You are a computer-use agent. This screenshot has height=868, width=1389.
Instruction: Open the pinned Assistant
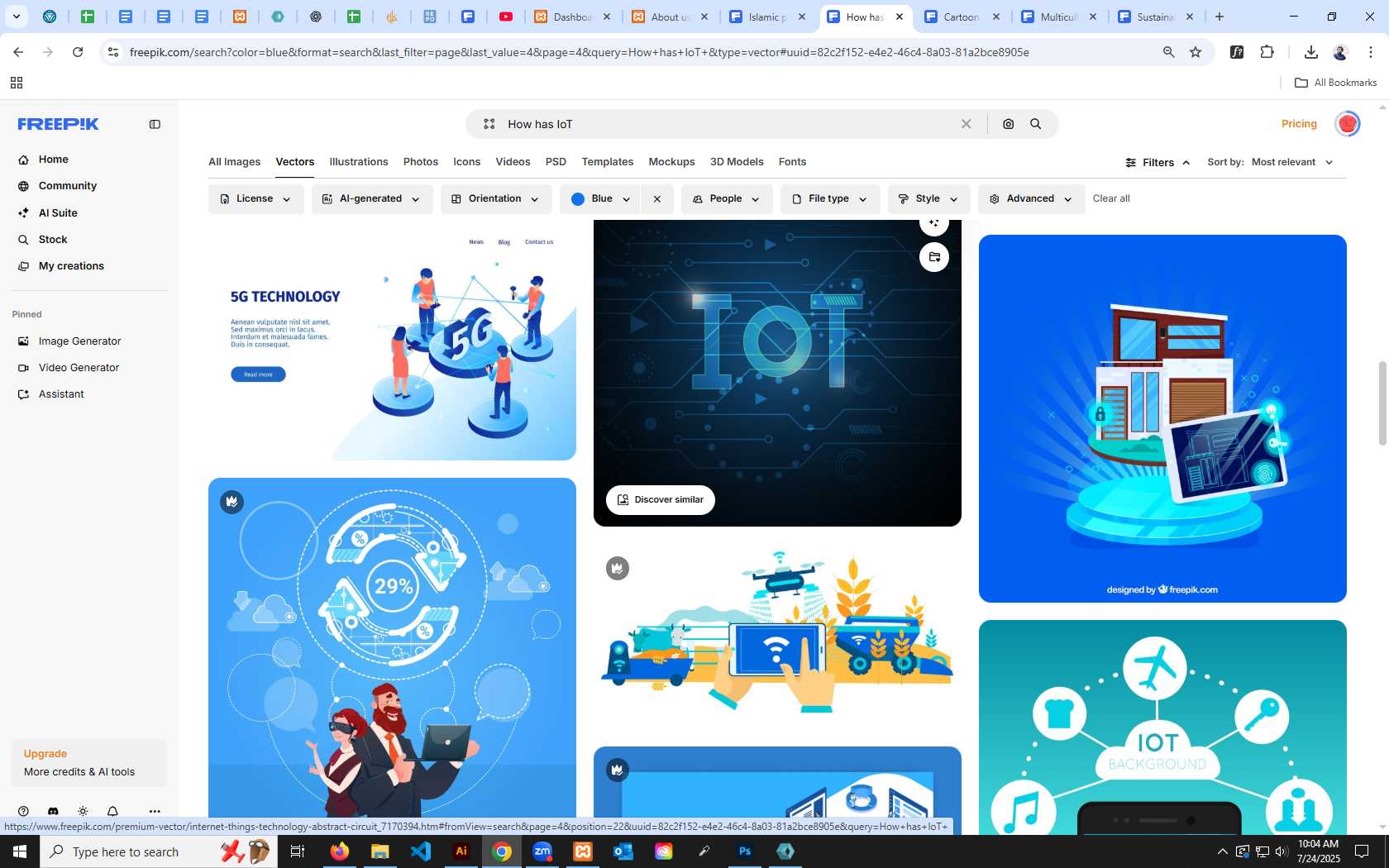[61, 394]
